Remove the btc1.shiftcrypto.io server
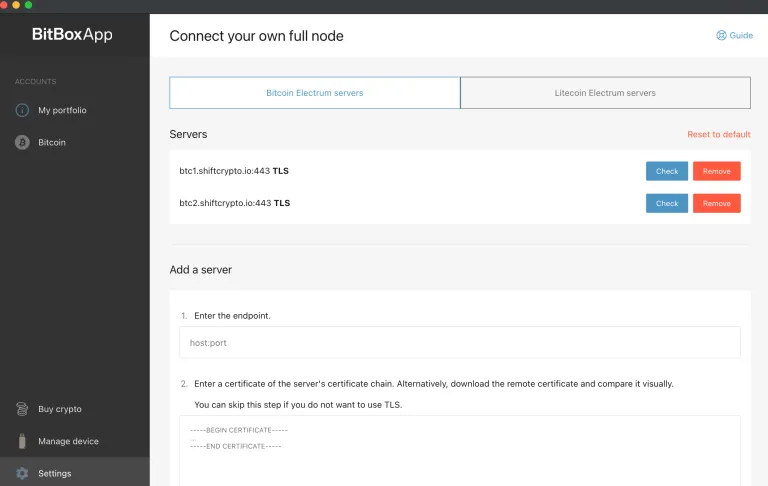This screenshot has width=768, height=486. (x=716, y=171)
